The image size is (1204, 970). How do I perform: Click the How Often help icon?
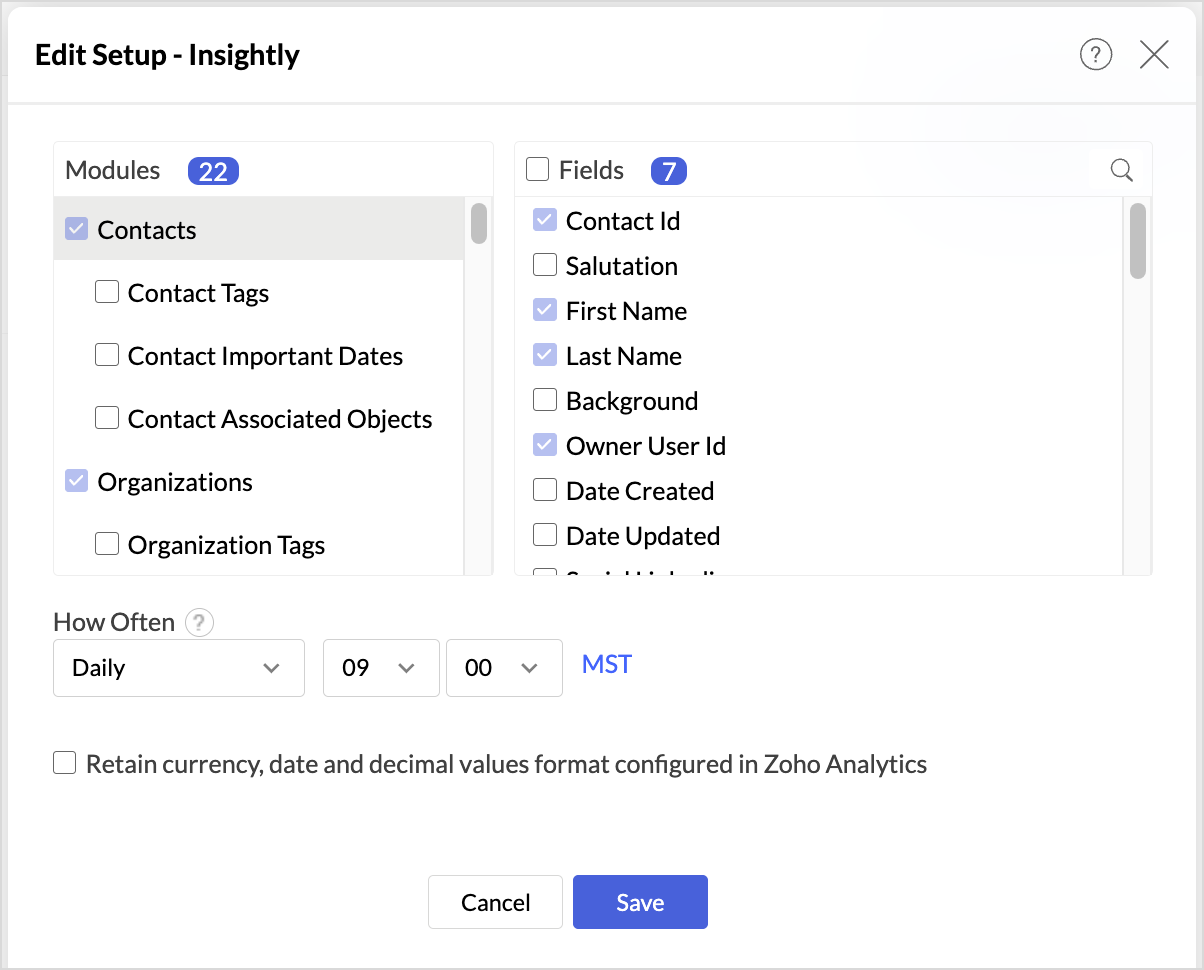[200, 623]
